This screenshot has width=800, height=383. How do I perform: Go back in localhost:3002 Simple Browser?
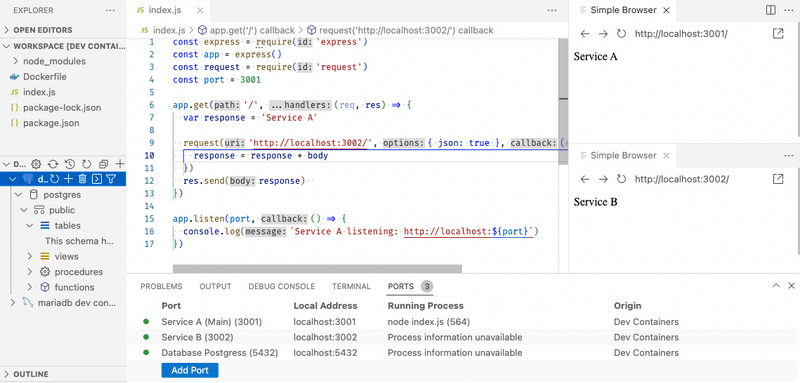coord(585,179)
